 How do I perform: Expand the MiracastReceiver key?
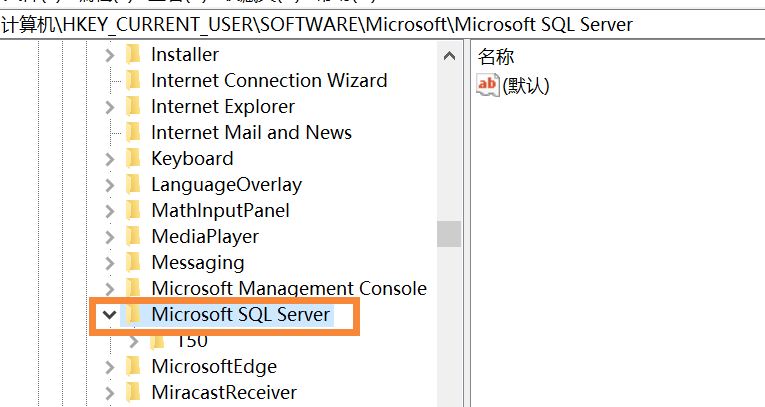click(x=110, y=393)
